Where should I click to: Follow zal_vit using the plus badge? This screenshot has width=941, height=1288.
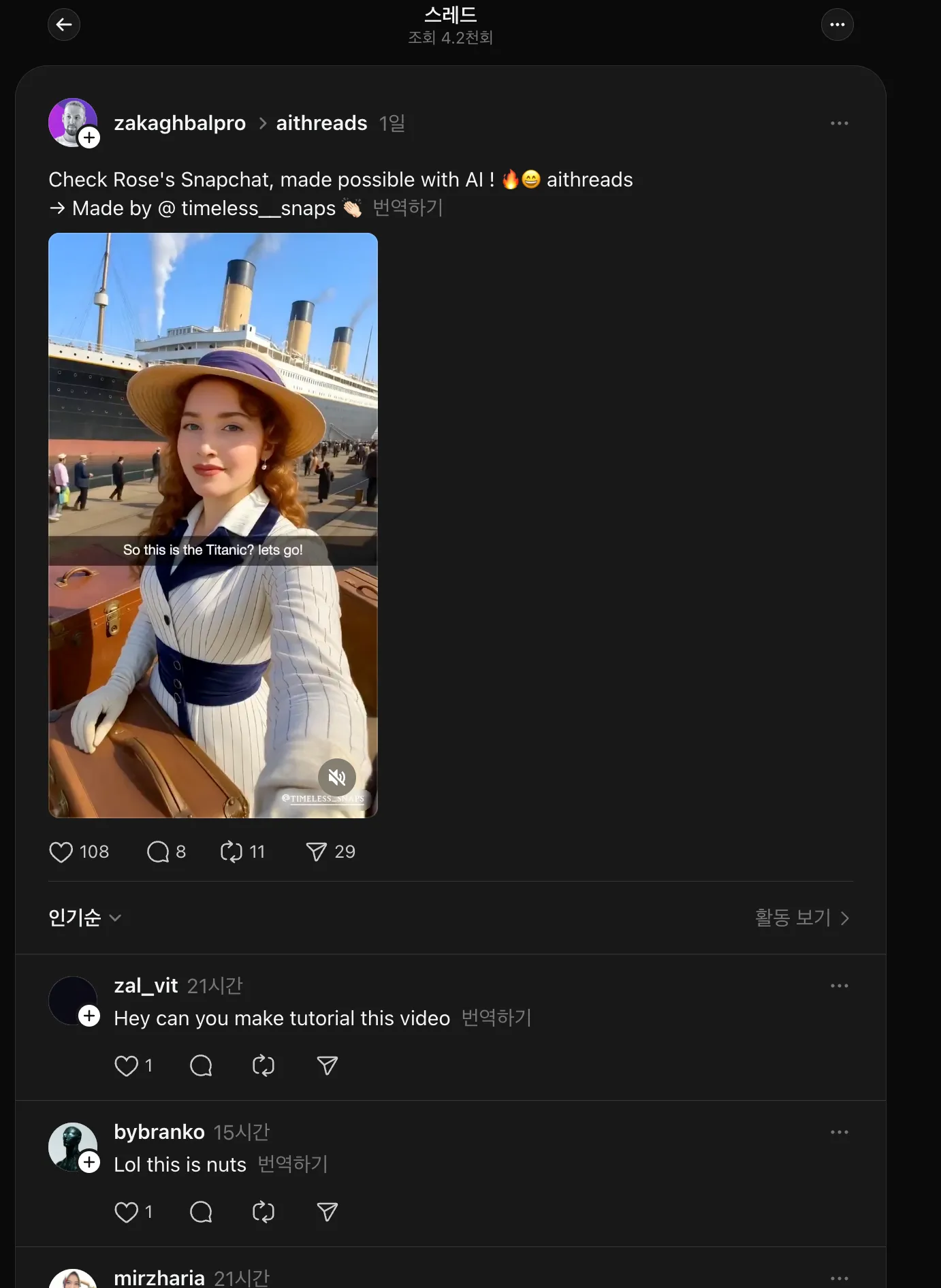click(89, 1016)
